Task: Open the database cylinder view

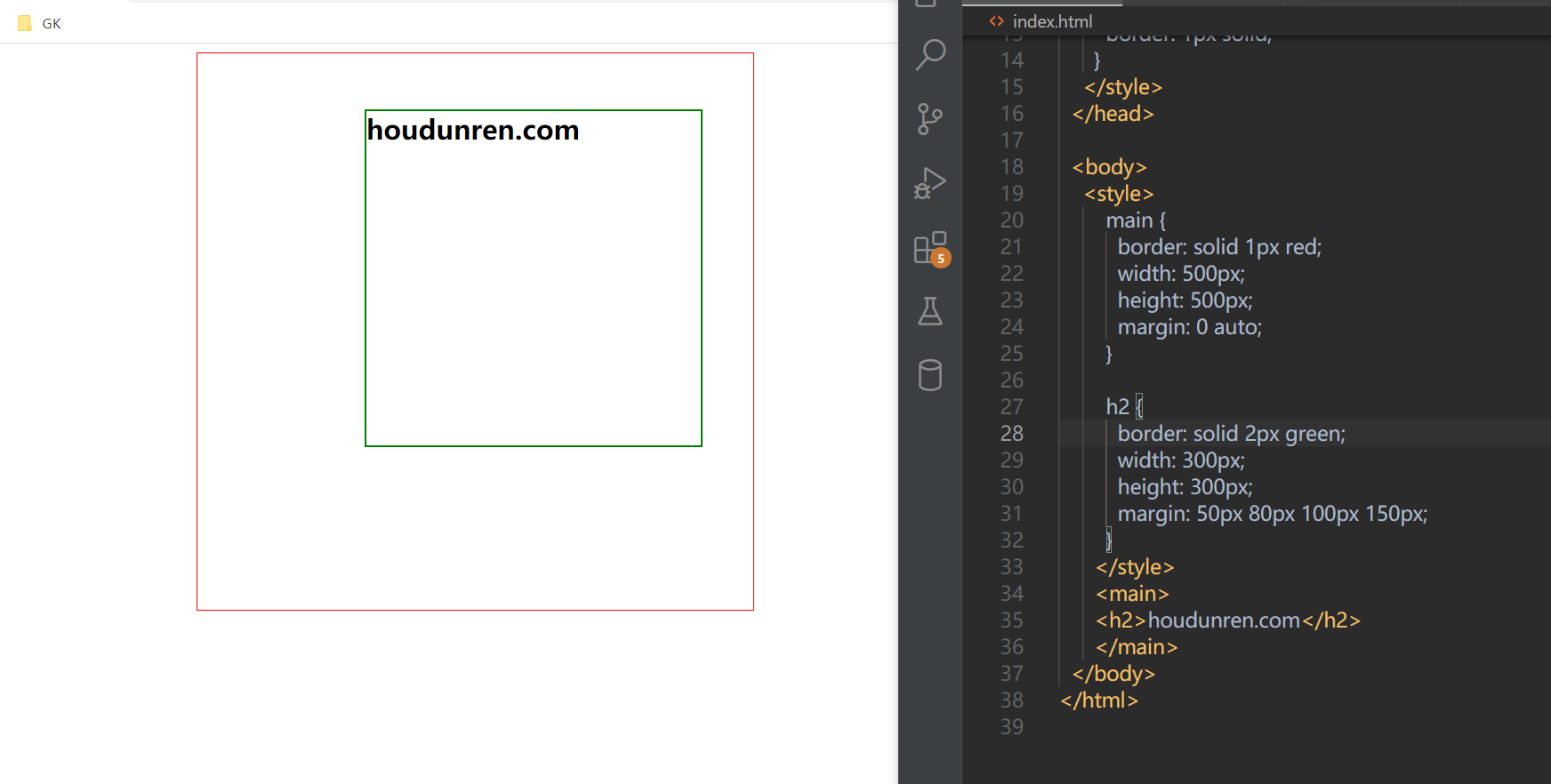Action: tap(930, 375)
